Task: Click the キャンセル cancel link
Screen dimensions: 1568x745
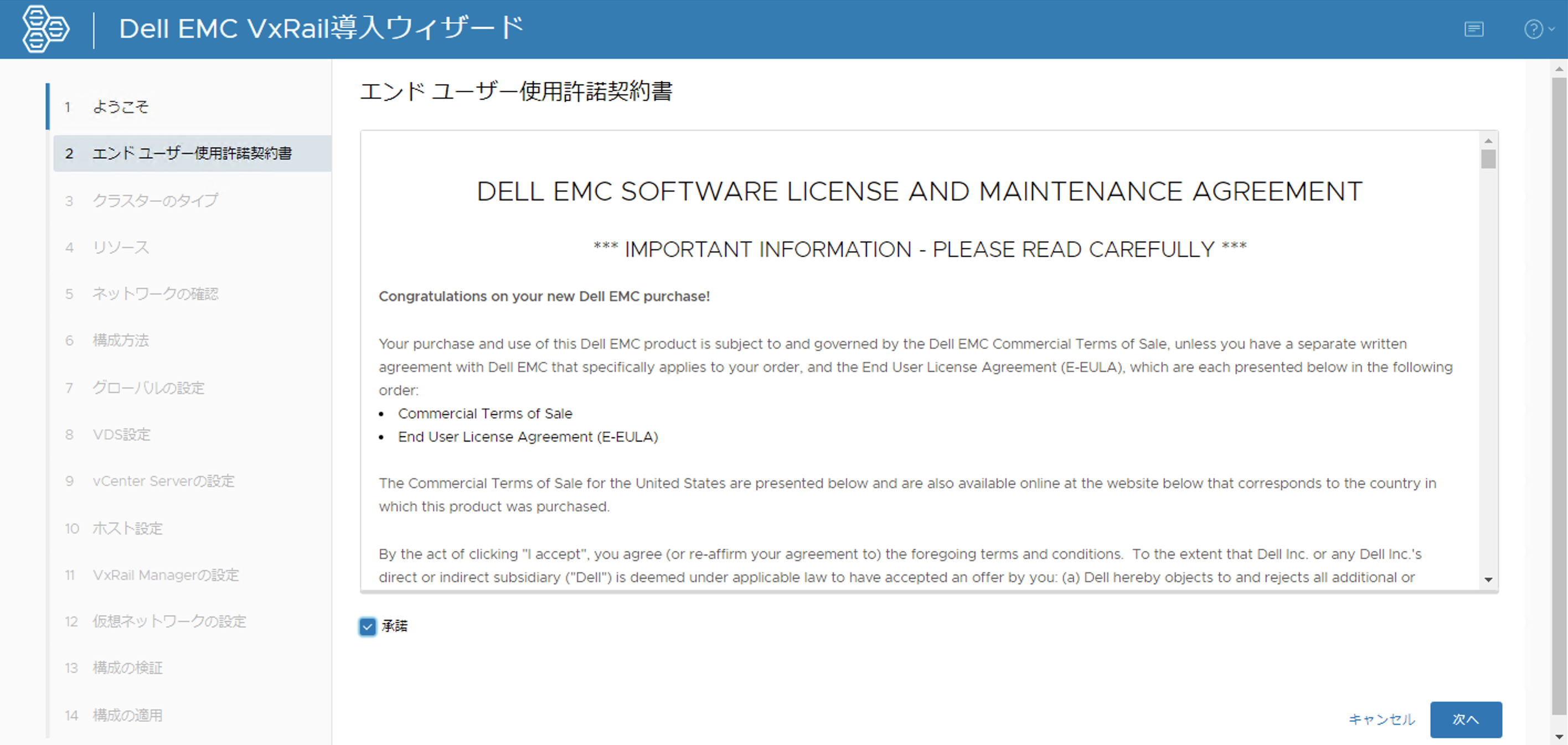Action: point(1382,720)
